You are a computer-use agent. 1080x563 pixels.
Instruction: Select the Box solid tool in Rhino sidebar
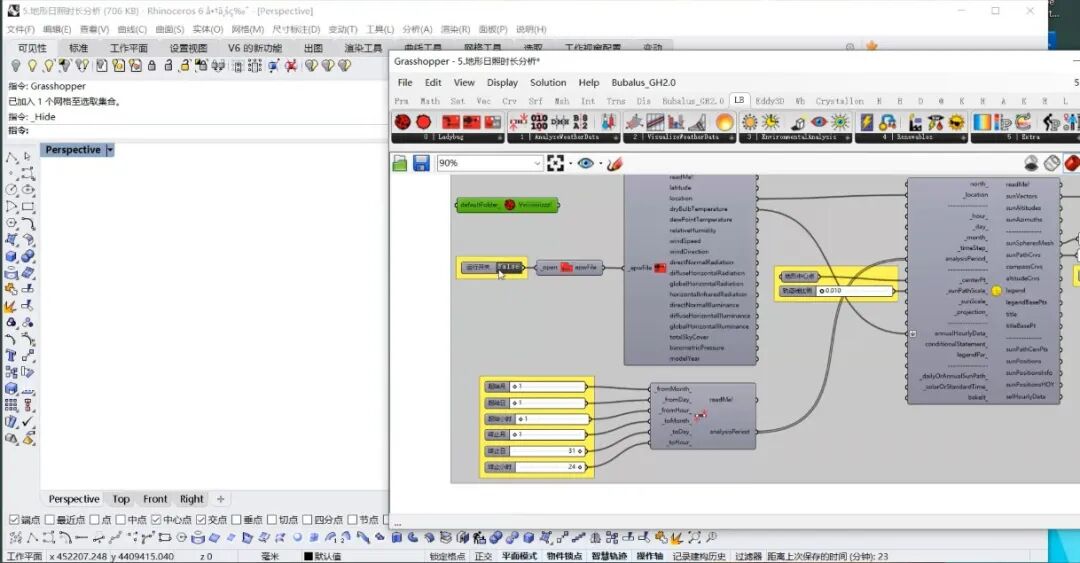11,256
